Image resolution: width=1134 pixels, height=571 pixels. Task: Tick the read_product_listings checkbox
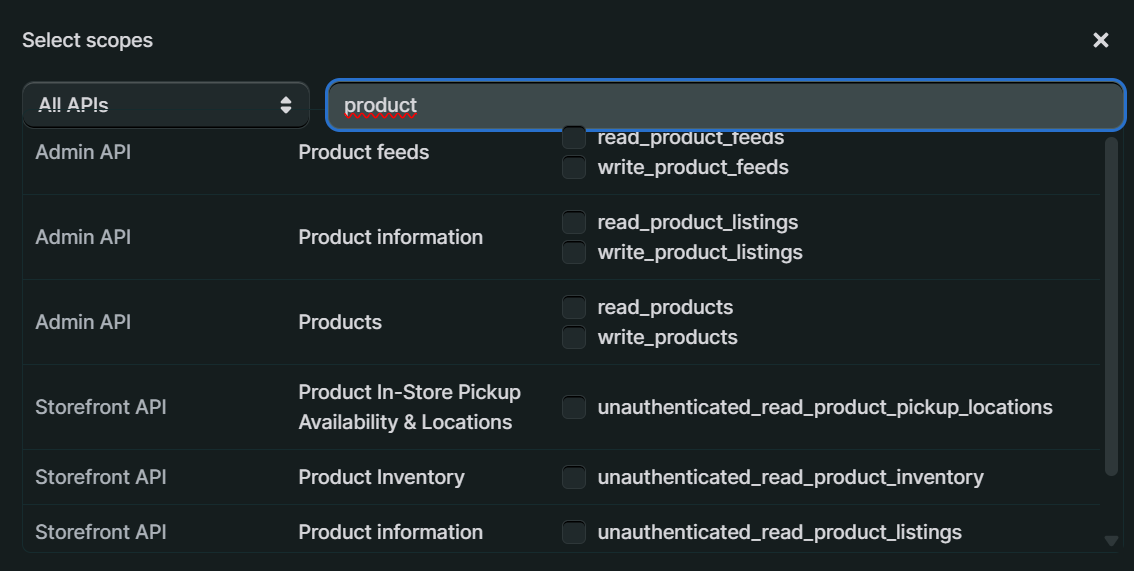574,222
